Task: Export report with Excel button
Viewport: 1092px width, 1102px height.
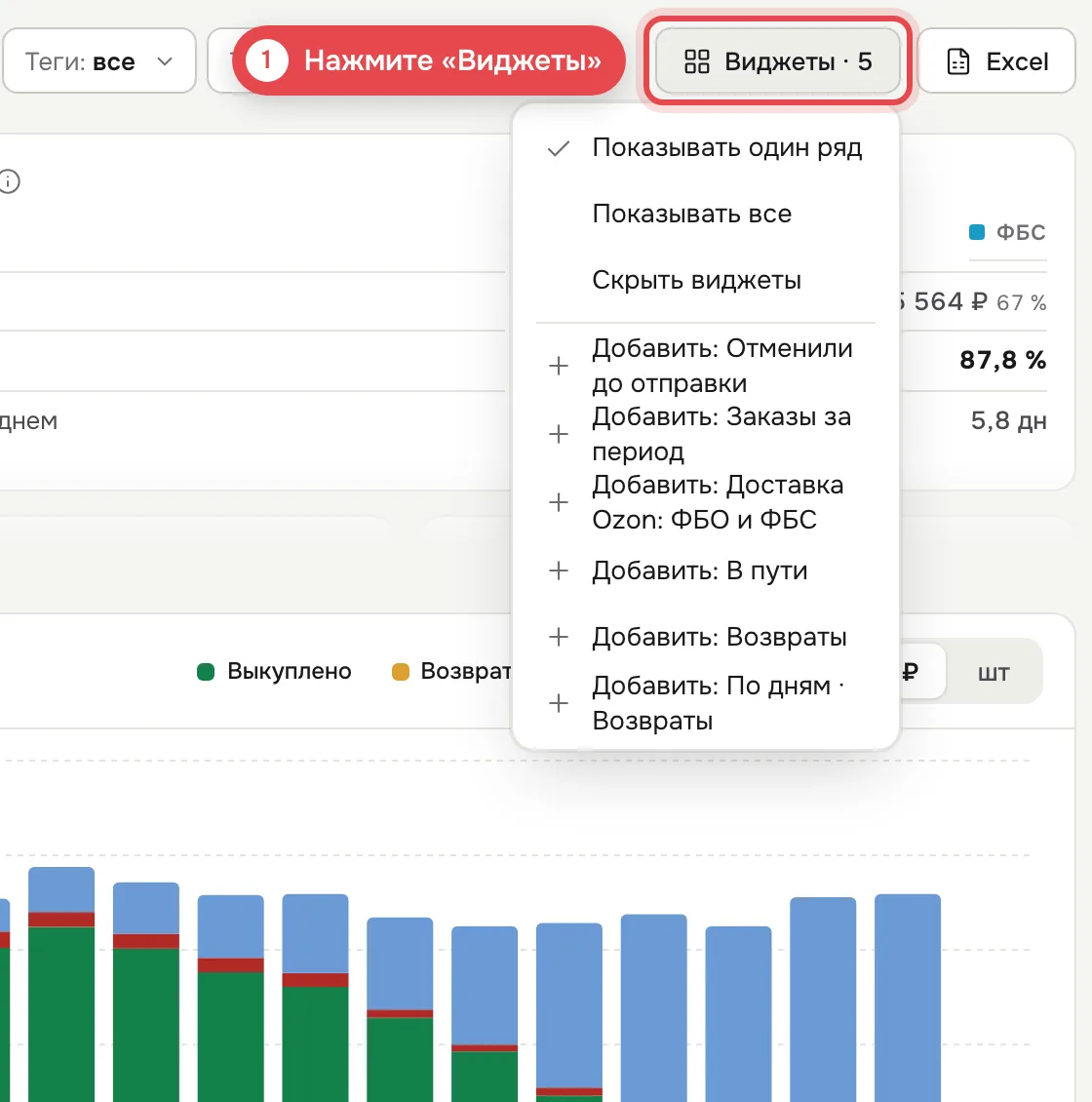Action: click(996, 61)
